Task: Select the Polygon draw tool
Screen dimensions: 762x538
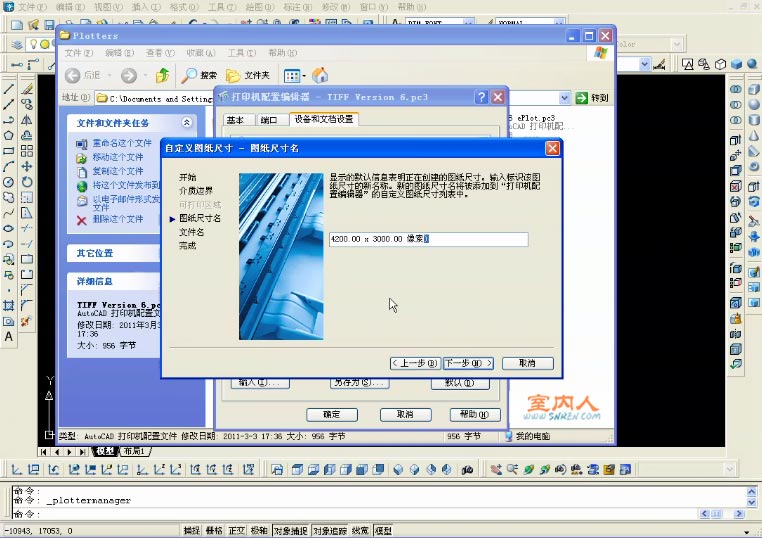Action: pos(9,136)
